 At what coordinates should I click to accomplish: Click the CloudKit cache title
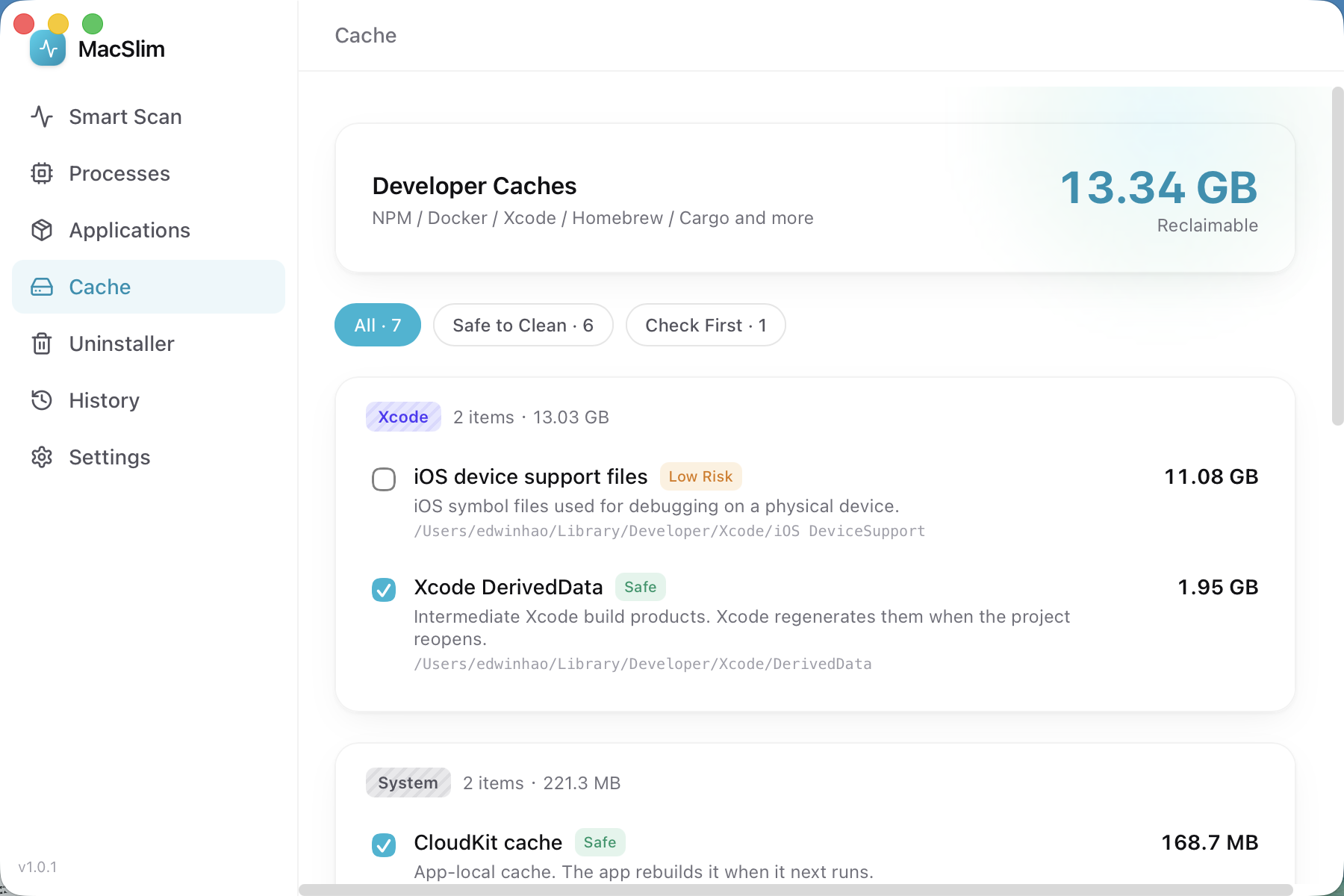coord(488,842)
